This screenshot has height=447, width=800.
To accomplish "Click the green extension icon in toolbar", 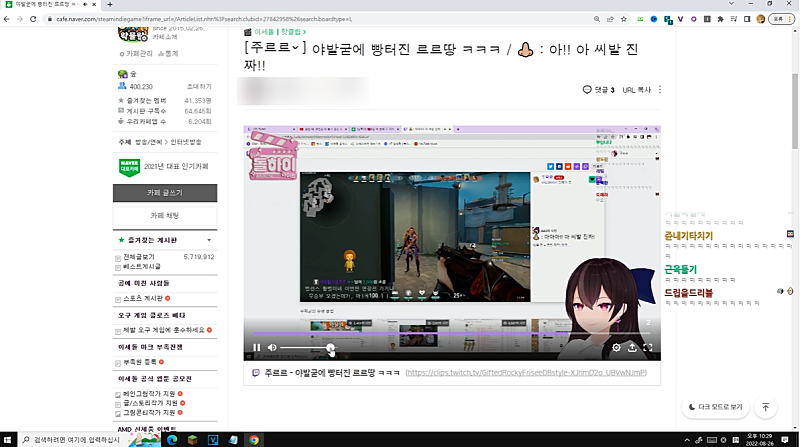I will [x=640, y=19].
